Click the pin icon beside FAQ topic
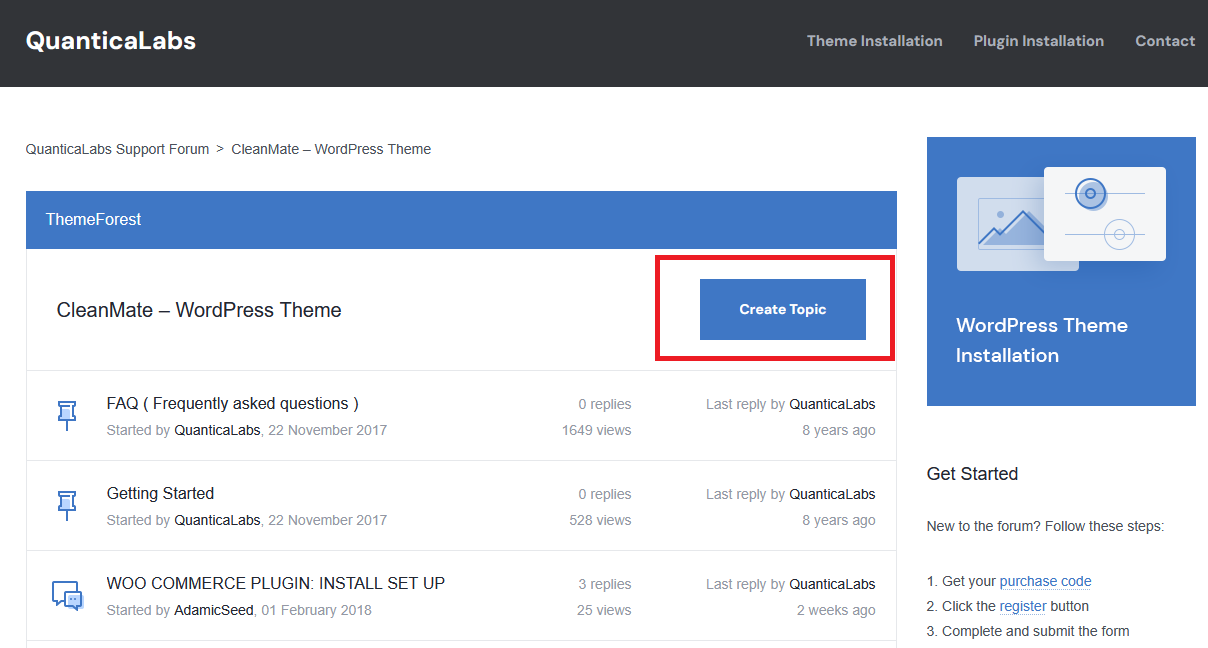Screen dimensions: 1208x648 [x=67, y=415]
